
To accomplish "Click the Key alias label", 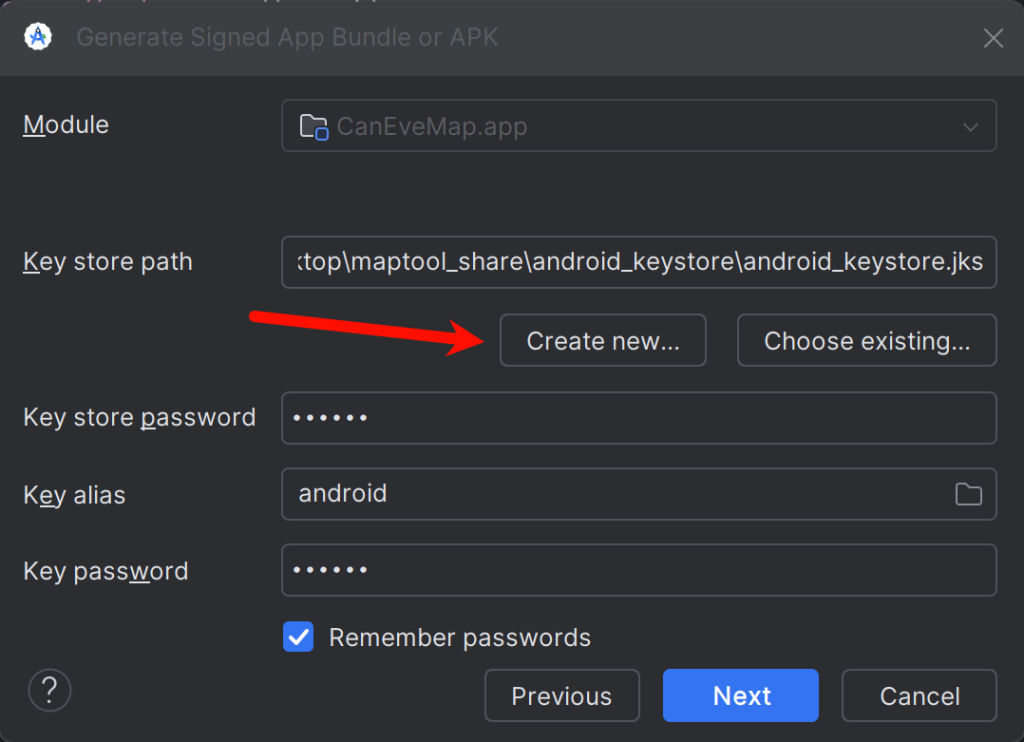I will click(x=75, y=495).
